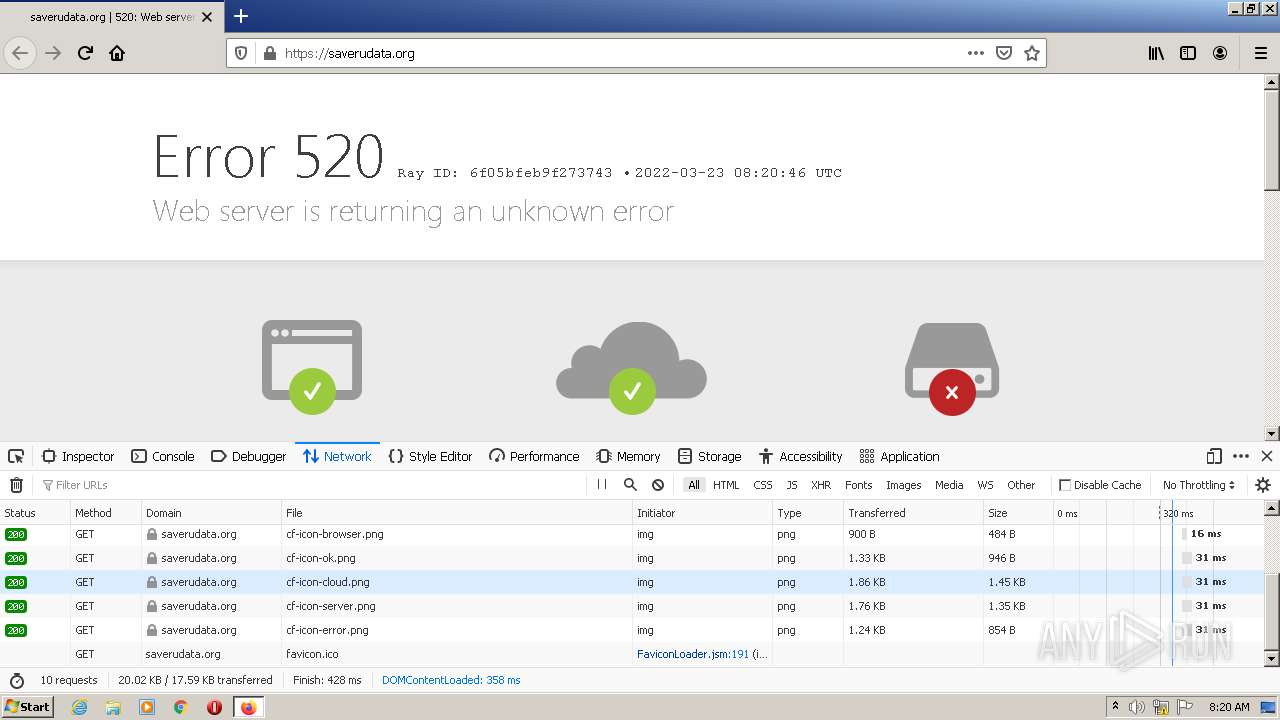Start performance analysis stopwatch
1280x720 pixels.
pyautogui.click(x=16, y=680)
